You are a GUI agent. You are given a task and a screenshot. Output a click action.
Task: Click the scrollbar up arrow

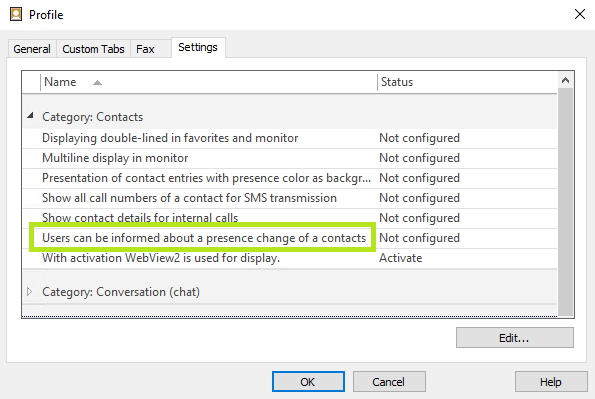565,80
